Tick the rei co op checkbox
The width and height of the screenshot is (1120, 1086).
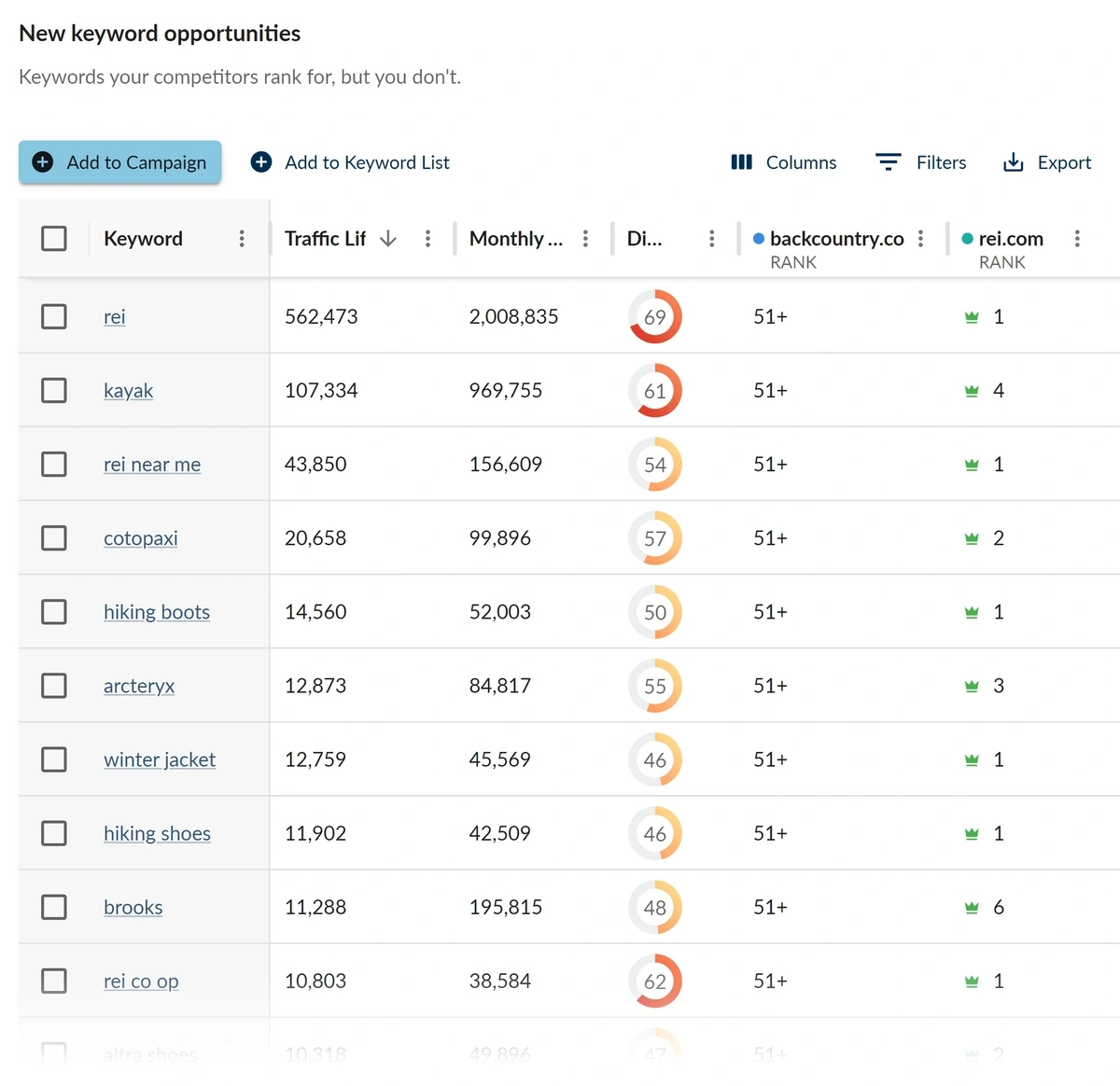(x=54, y=981)
